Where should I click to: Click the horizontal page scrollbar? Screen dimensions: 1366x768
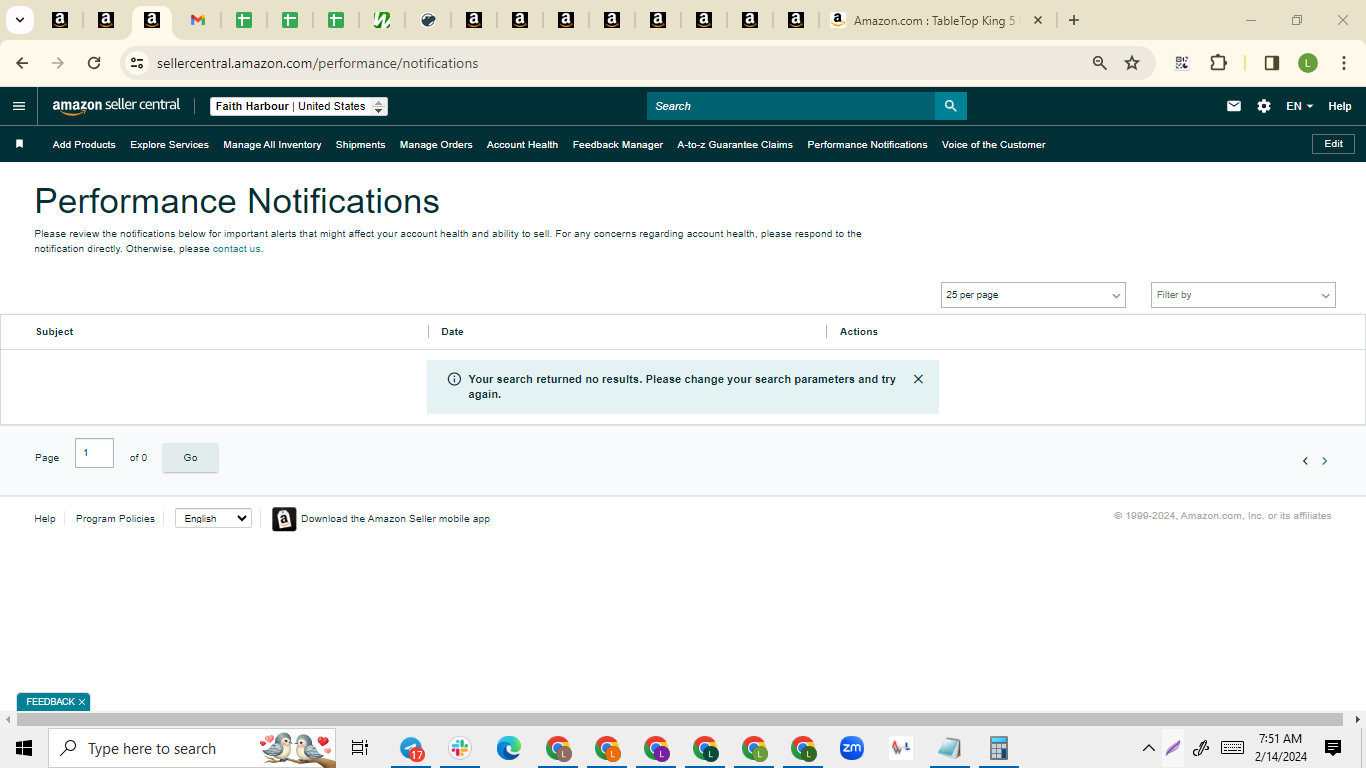[x=680, y=719]
